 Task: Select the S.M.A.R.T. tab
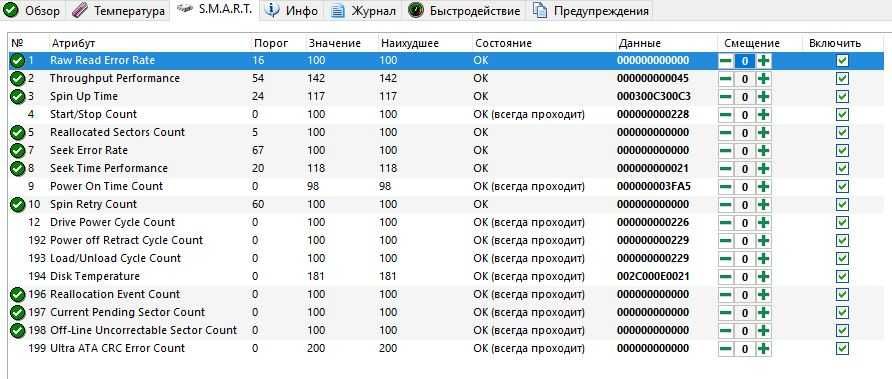pos(214,10)
